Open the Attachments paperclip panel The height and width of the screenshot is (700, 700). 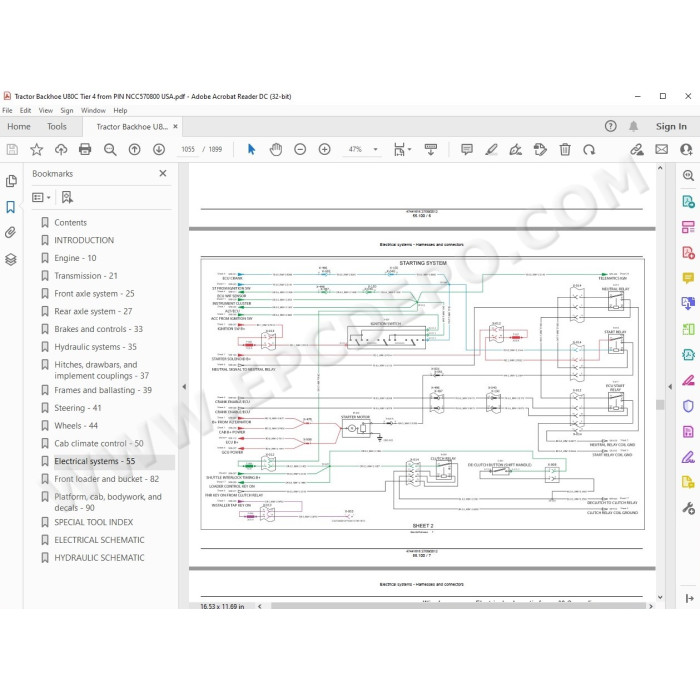(x=11, y=233)
